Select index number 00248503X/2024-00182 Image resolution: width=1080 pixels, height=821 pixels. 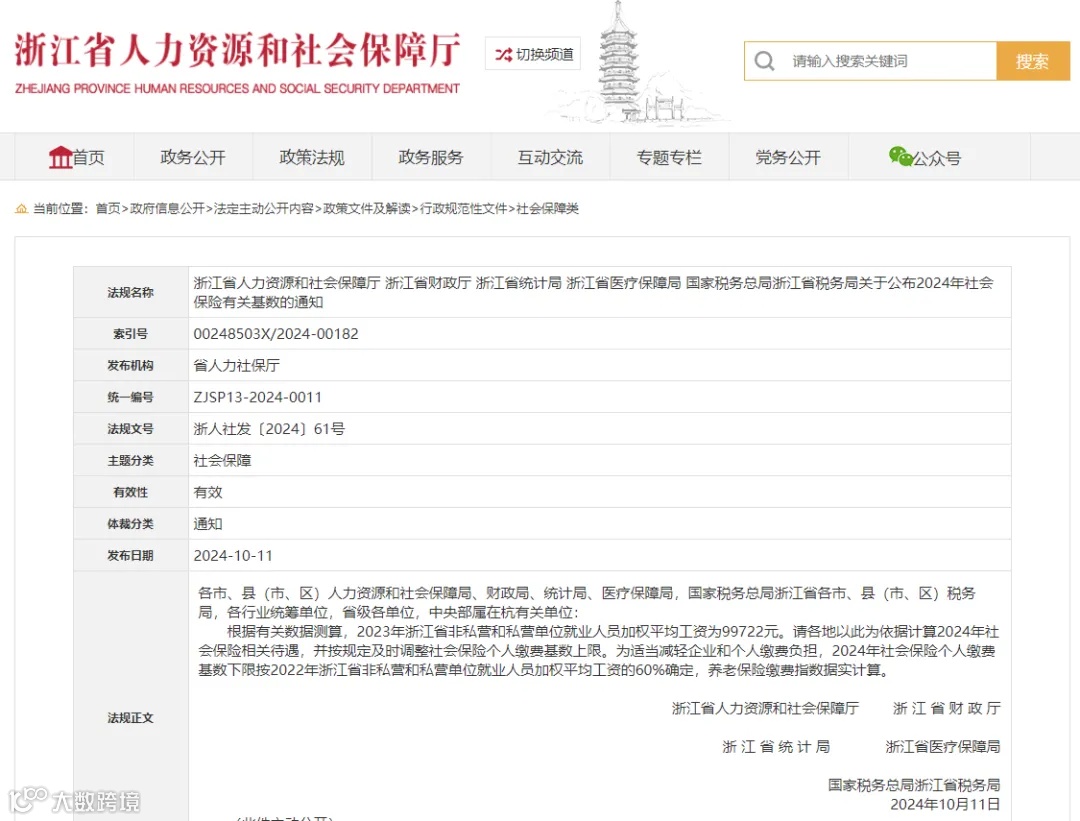pos(276,334)
